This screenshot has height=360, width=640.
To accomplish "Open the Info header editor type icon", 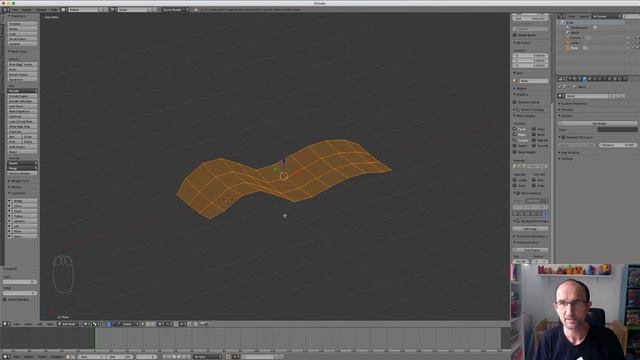I will [6, 9].
